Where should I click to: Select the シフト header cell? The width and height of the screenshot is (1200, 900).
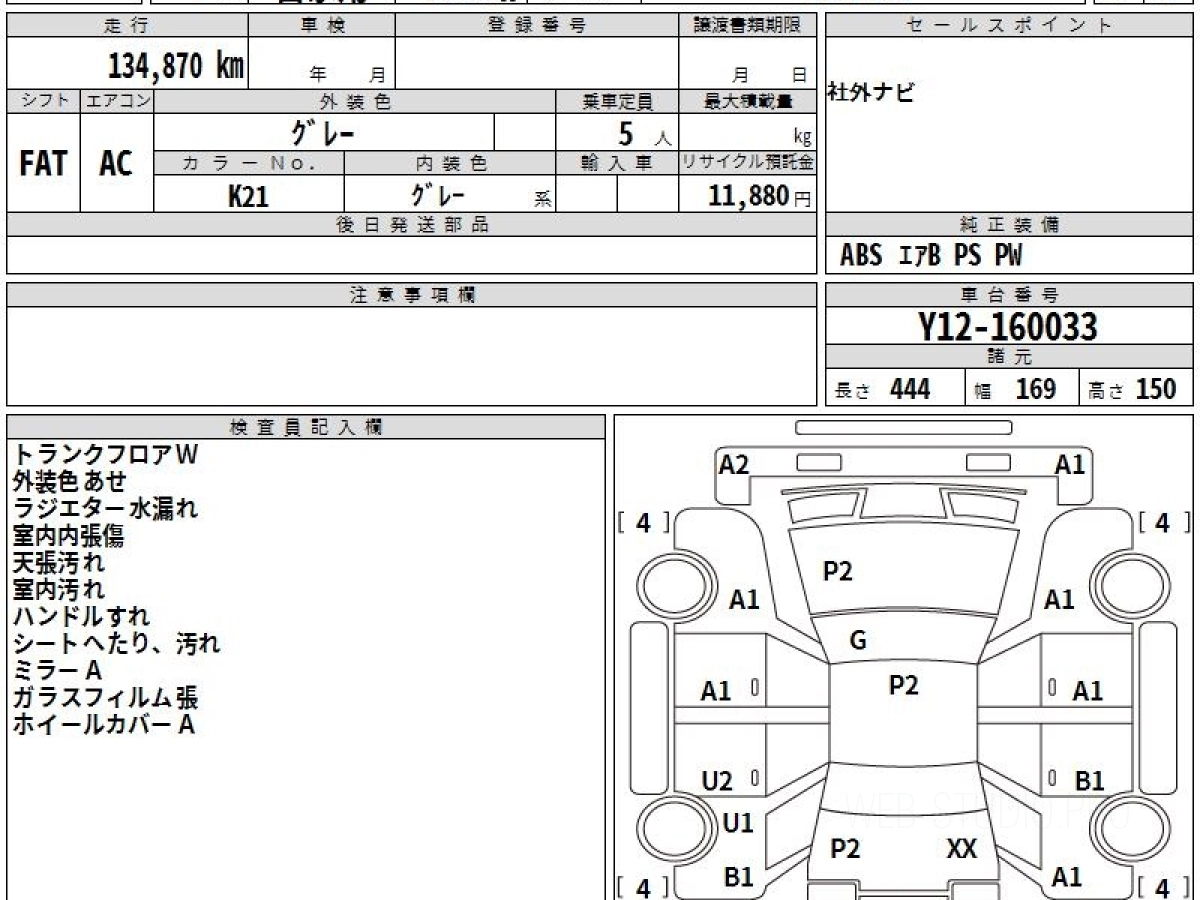coord(43,101)
